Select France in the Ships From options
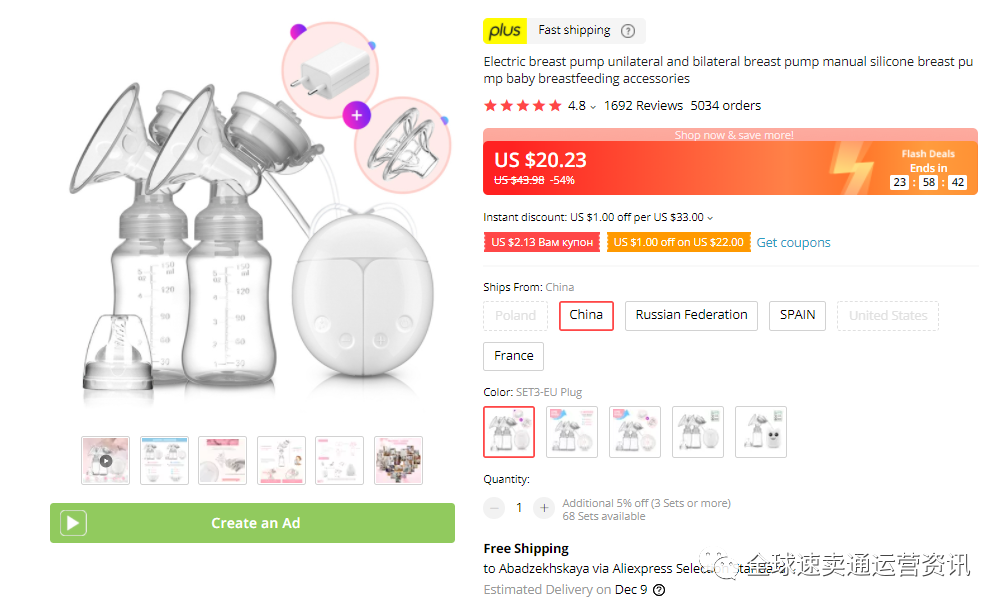1003x609 pixels. [513, 356]
